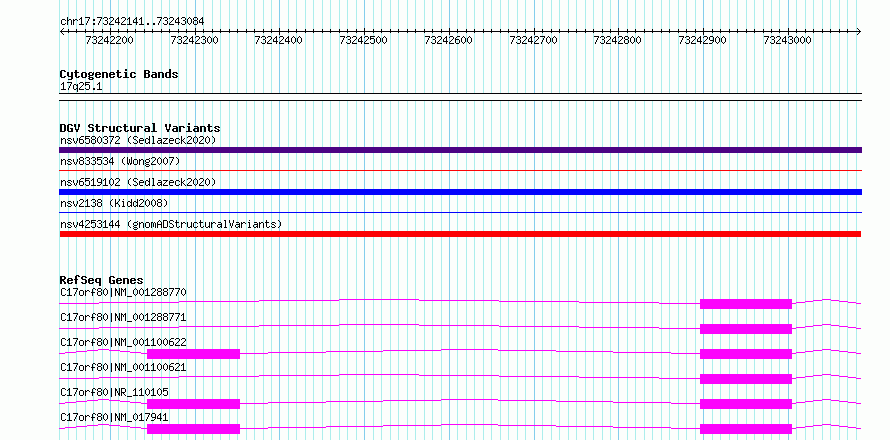Click ruler position 73242200

point(109,40)
